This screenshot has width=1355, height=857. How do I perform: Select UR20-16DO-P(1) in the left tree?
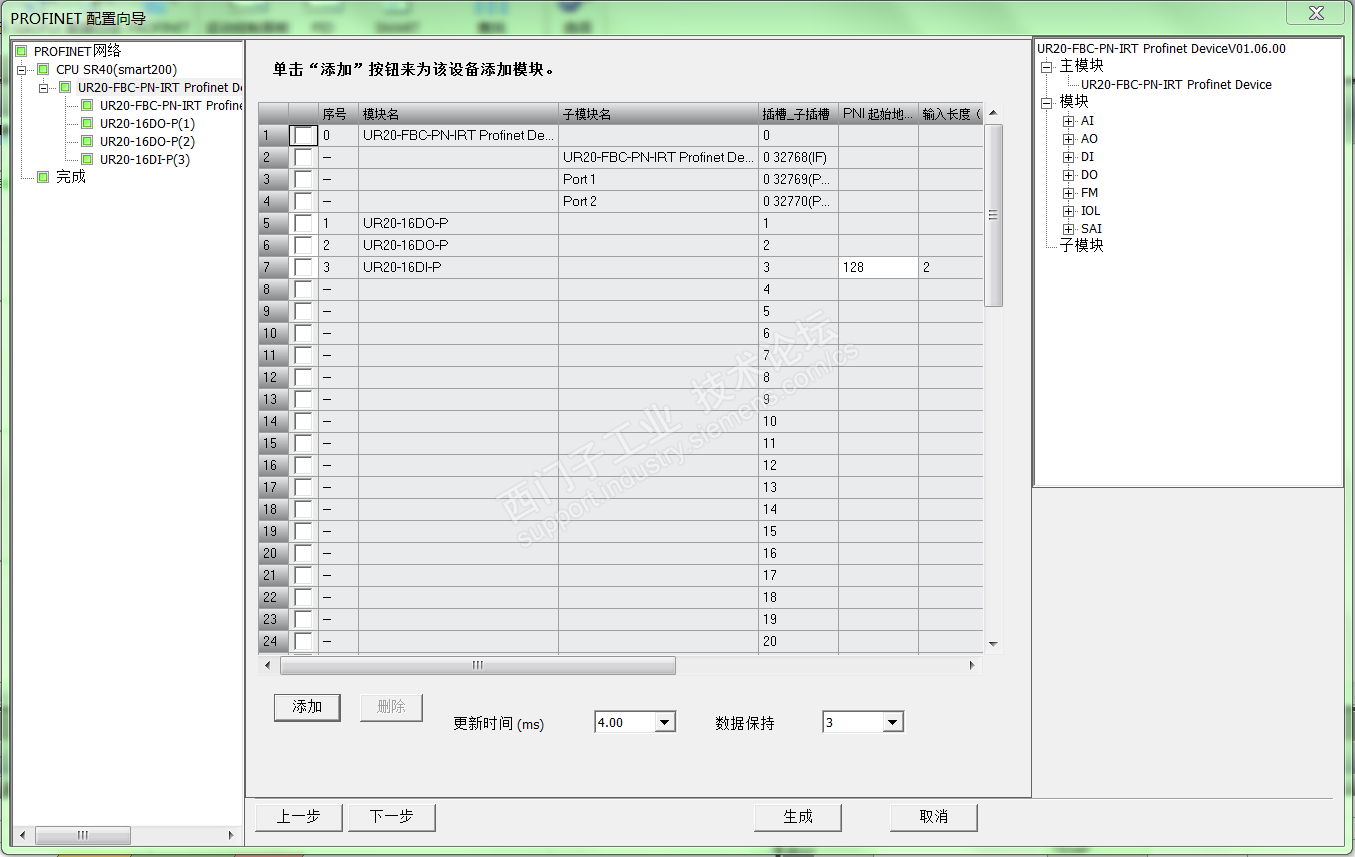point(147,123)
